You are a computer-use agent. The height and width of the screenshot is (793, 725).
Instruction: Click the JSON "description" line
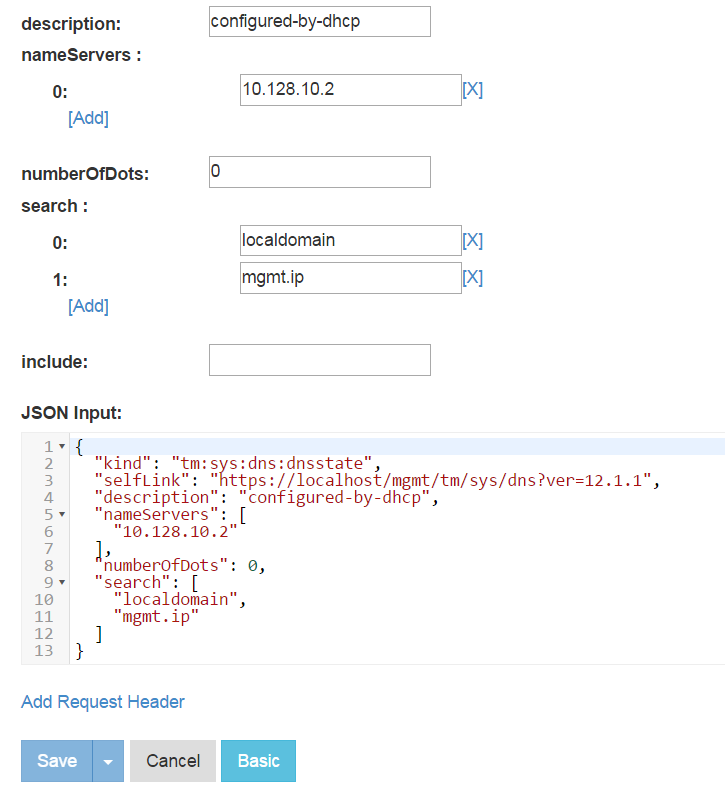click(266, 498)
